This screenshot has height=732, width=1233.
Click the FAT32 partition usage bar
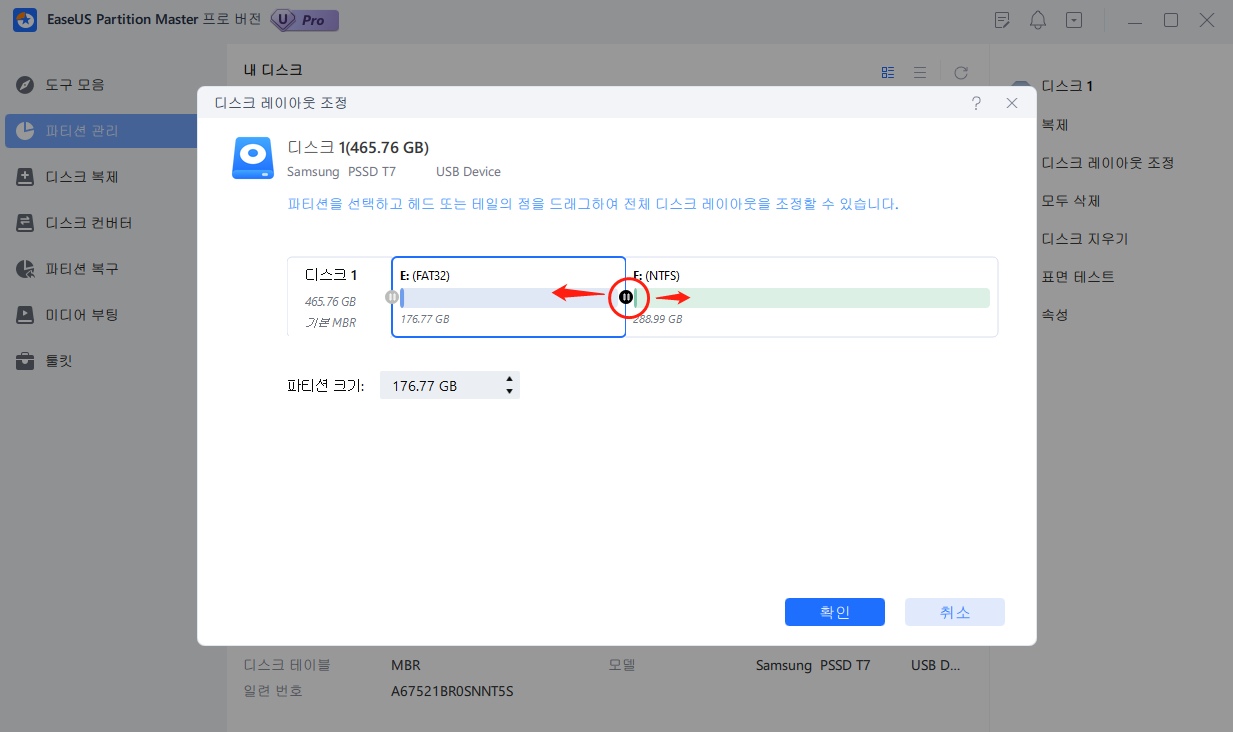[510, 297]
